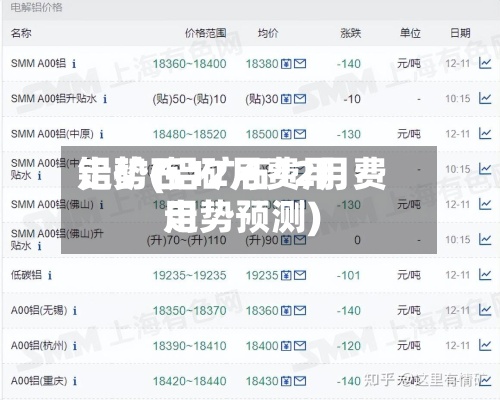This screenshot has height=400, width=500.
Task: Click the -10 change value
Action: pos(352,99)
